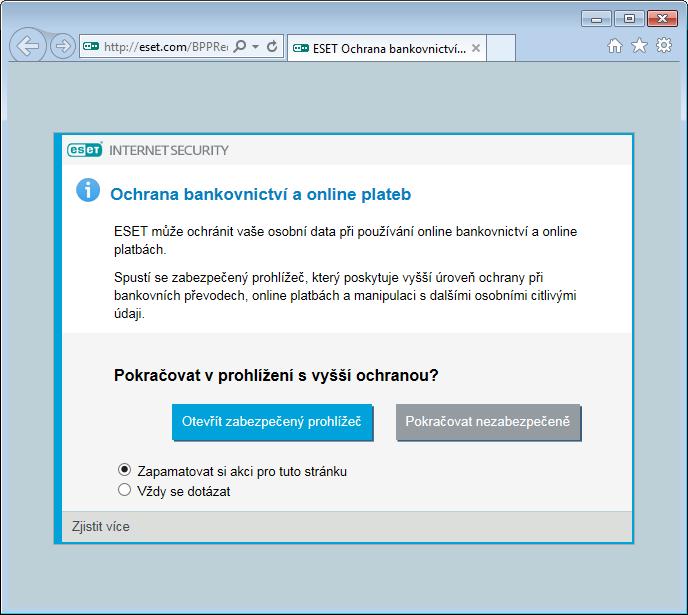This screenshot has width=688, height=615.
Task: Open the Home page icon
Action: 615,46
